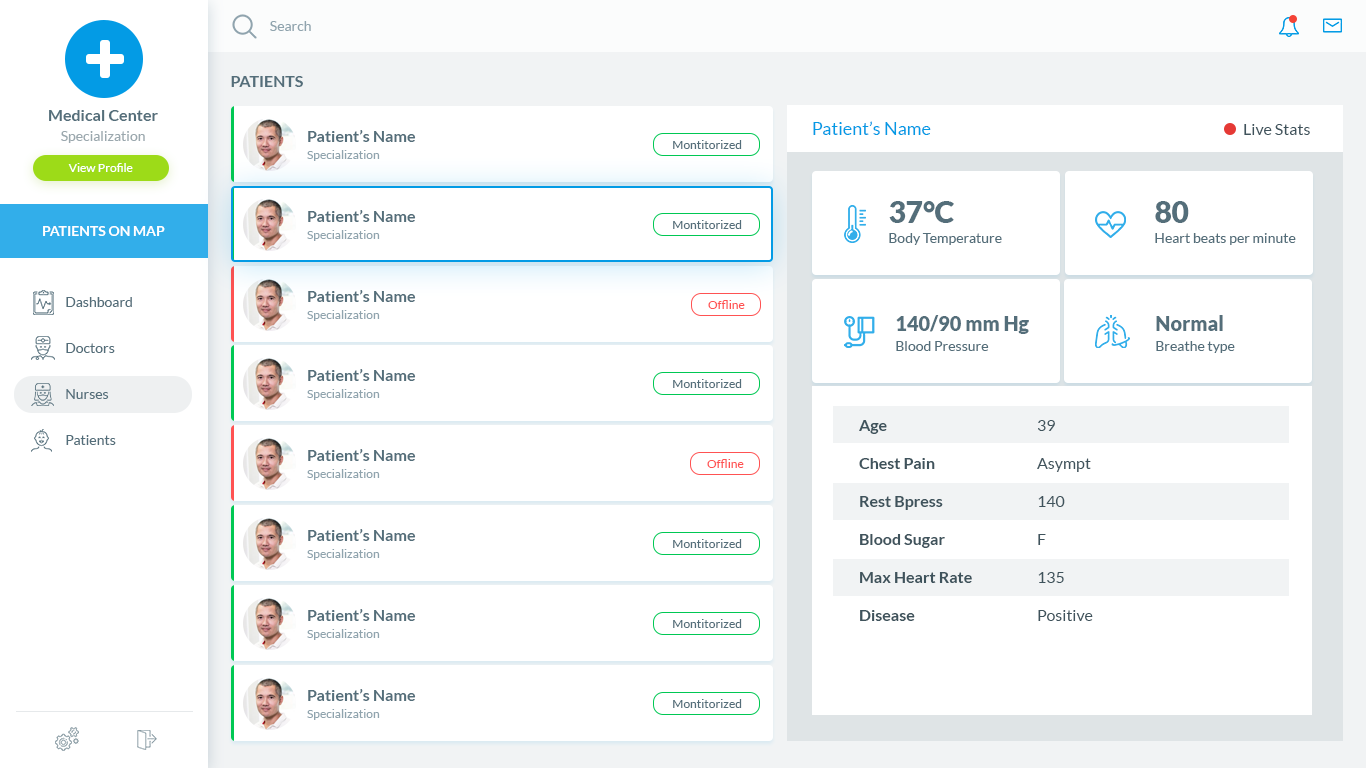Select the highlighted selected patient row
Image resolution: width=1366 pixels, height=768 pixels.
click(x=502, y=224)
